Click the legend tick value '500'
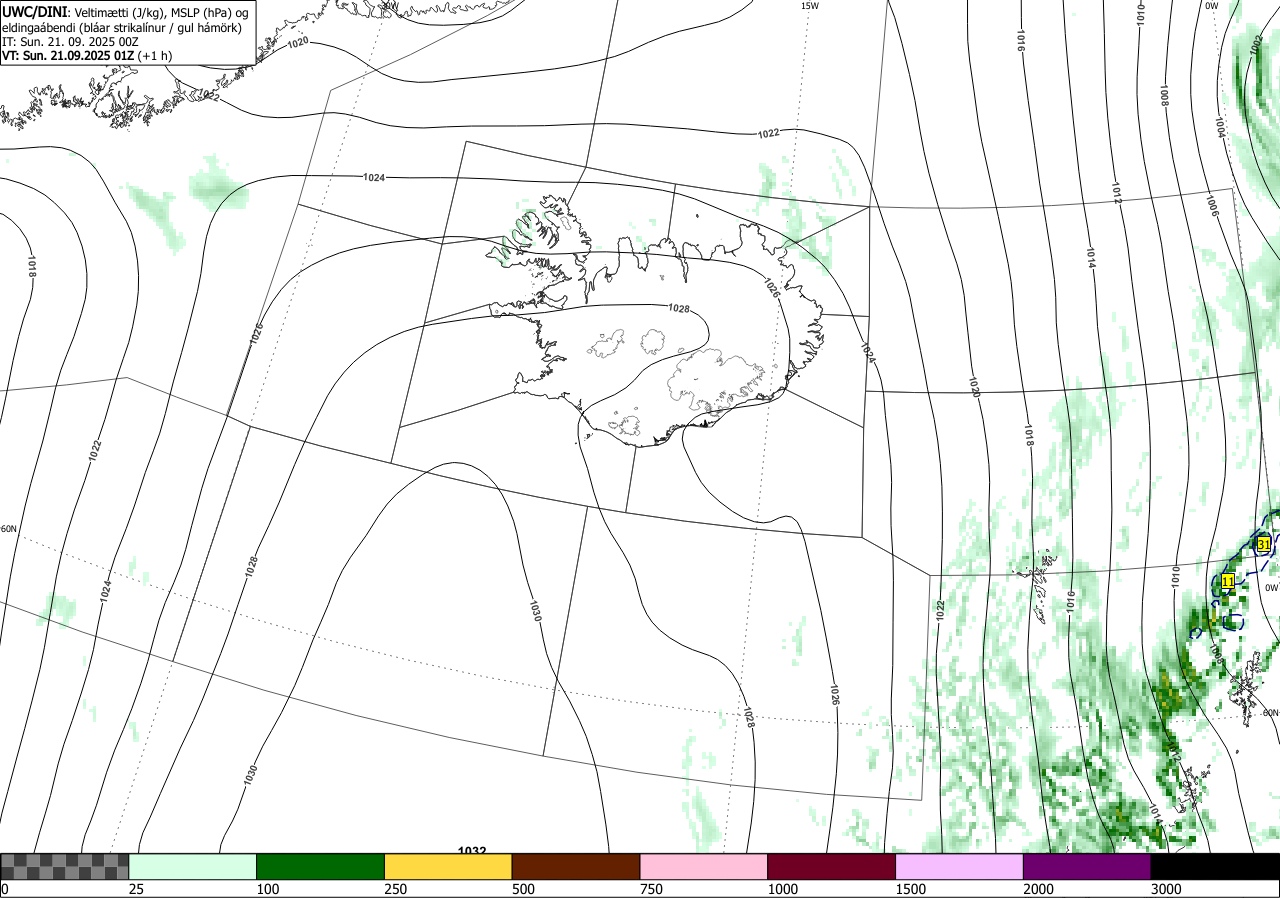 coord(523,889)
